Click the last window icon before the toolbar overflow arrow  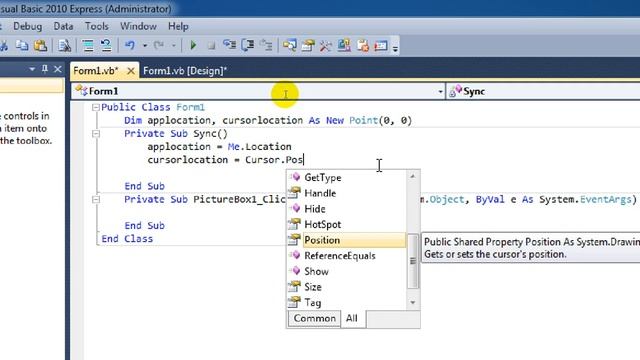tap(381, 45)
